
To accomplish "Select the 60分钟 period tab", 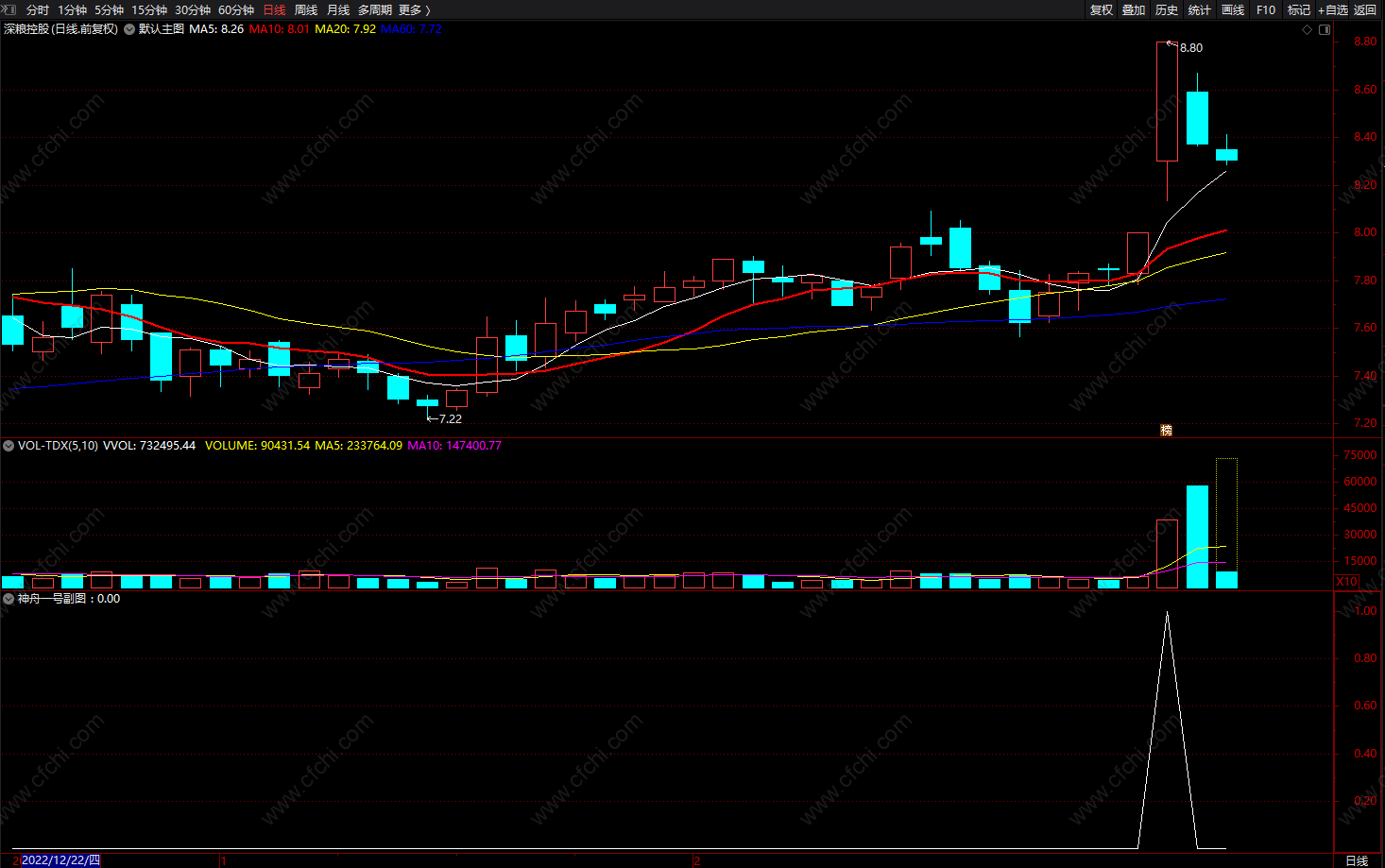I will pos(236,9).
